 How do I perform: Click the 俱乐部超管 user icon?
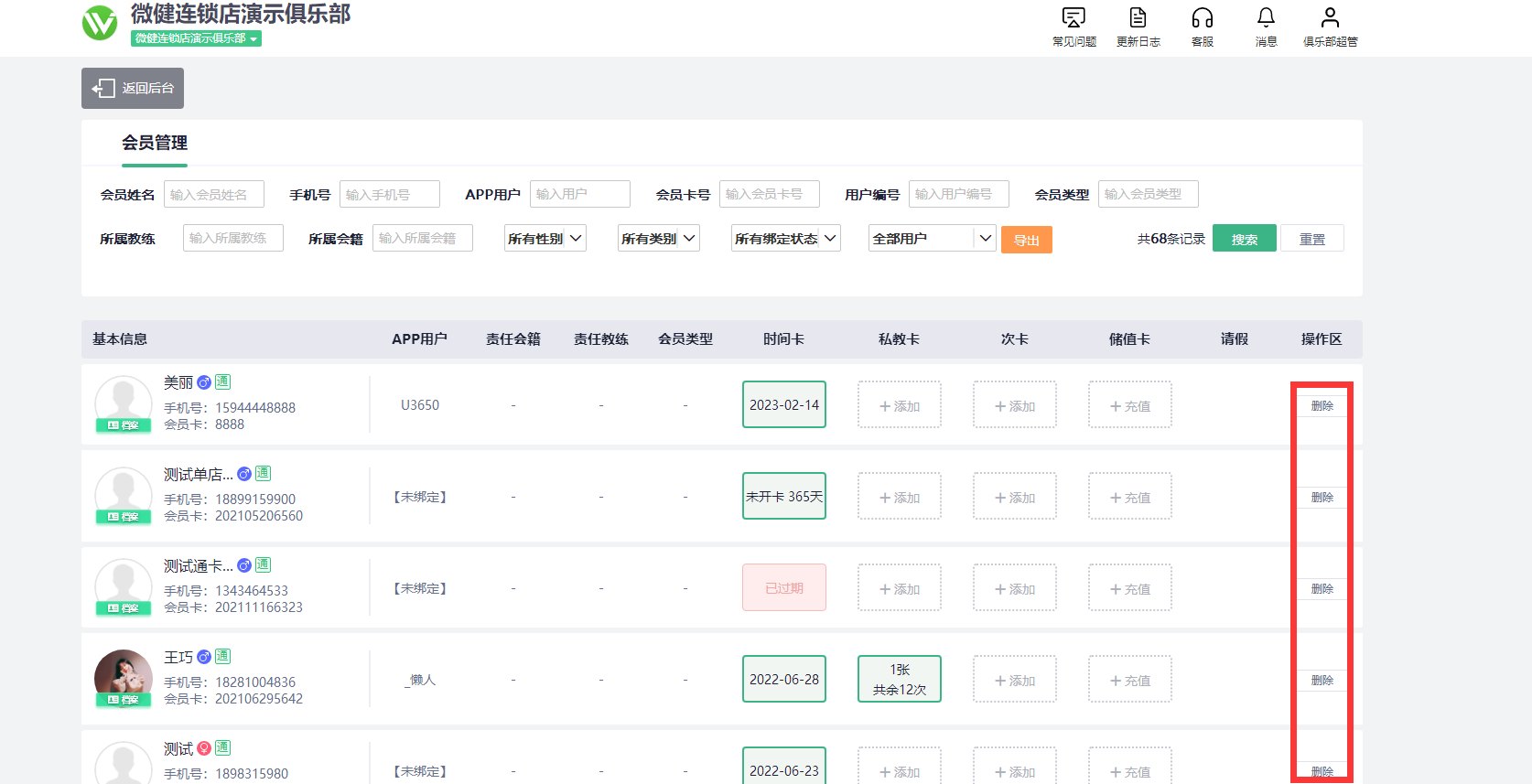pyautogui.click(x=1330, y=18)
